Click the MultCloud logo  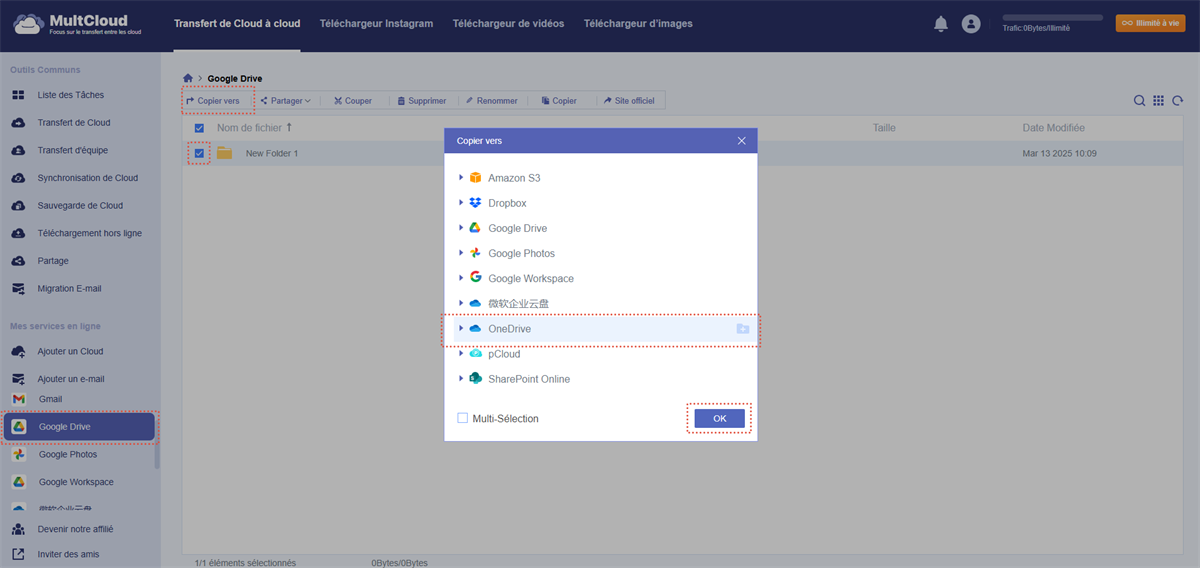click(78, 24)
